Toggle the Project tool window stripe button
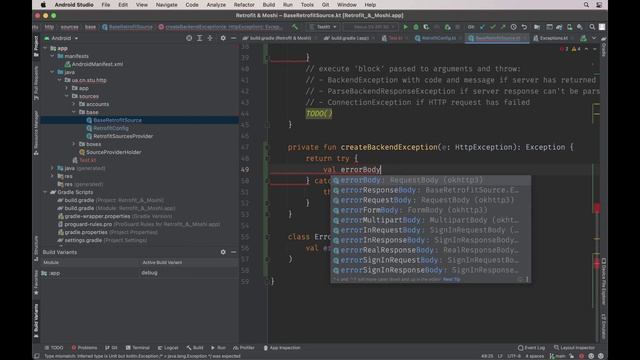This screenshot has height=360, width=640. click(x=36, y=46)
